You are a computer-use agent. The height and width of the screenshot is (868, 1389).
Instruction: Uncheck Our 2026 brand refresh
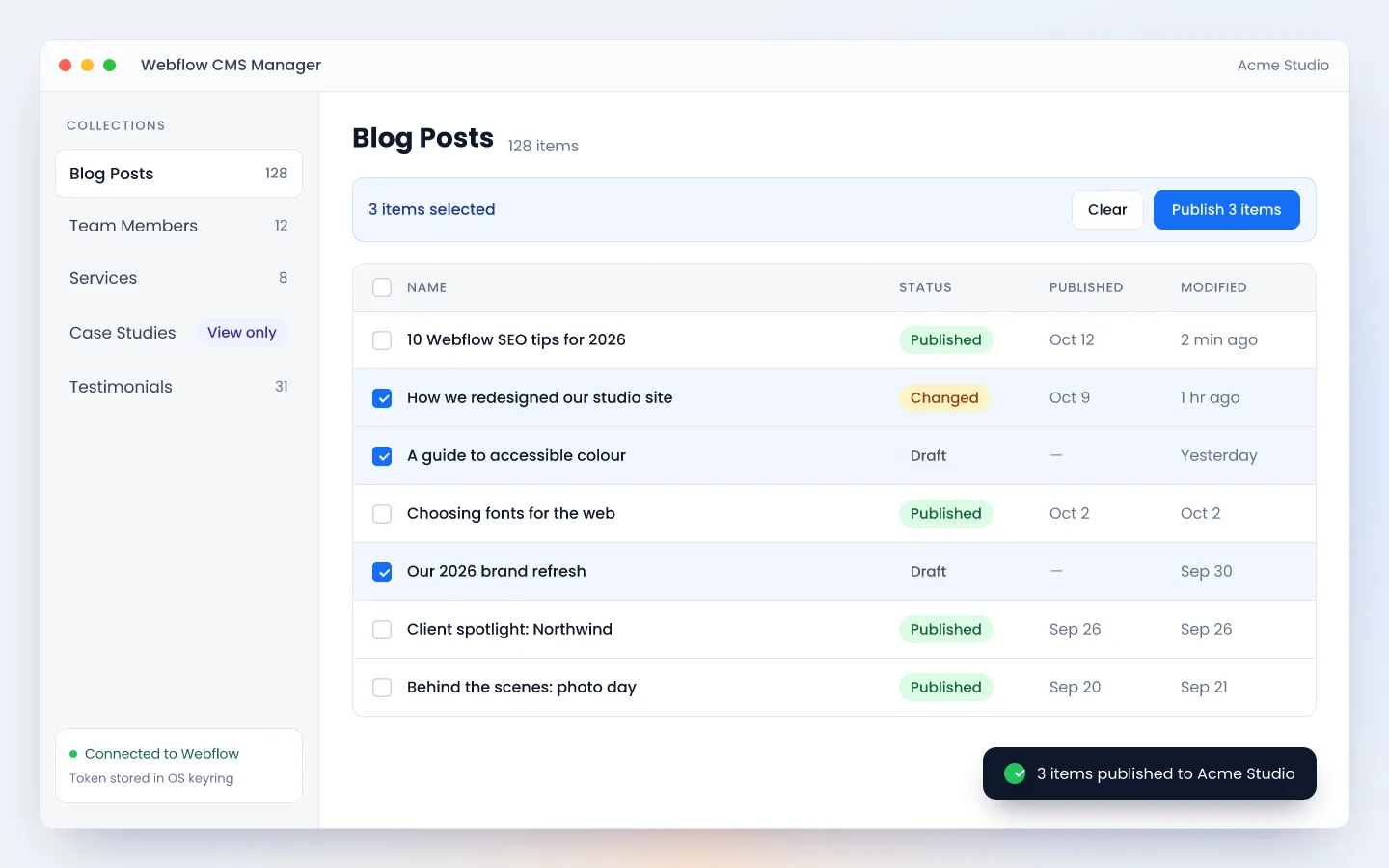382,571
